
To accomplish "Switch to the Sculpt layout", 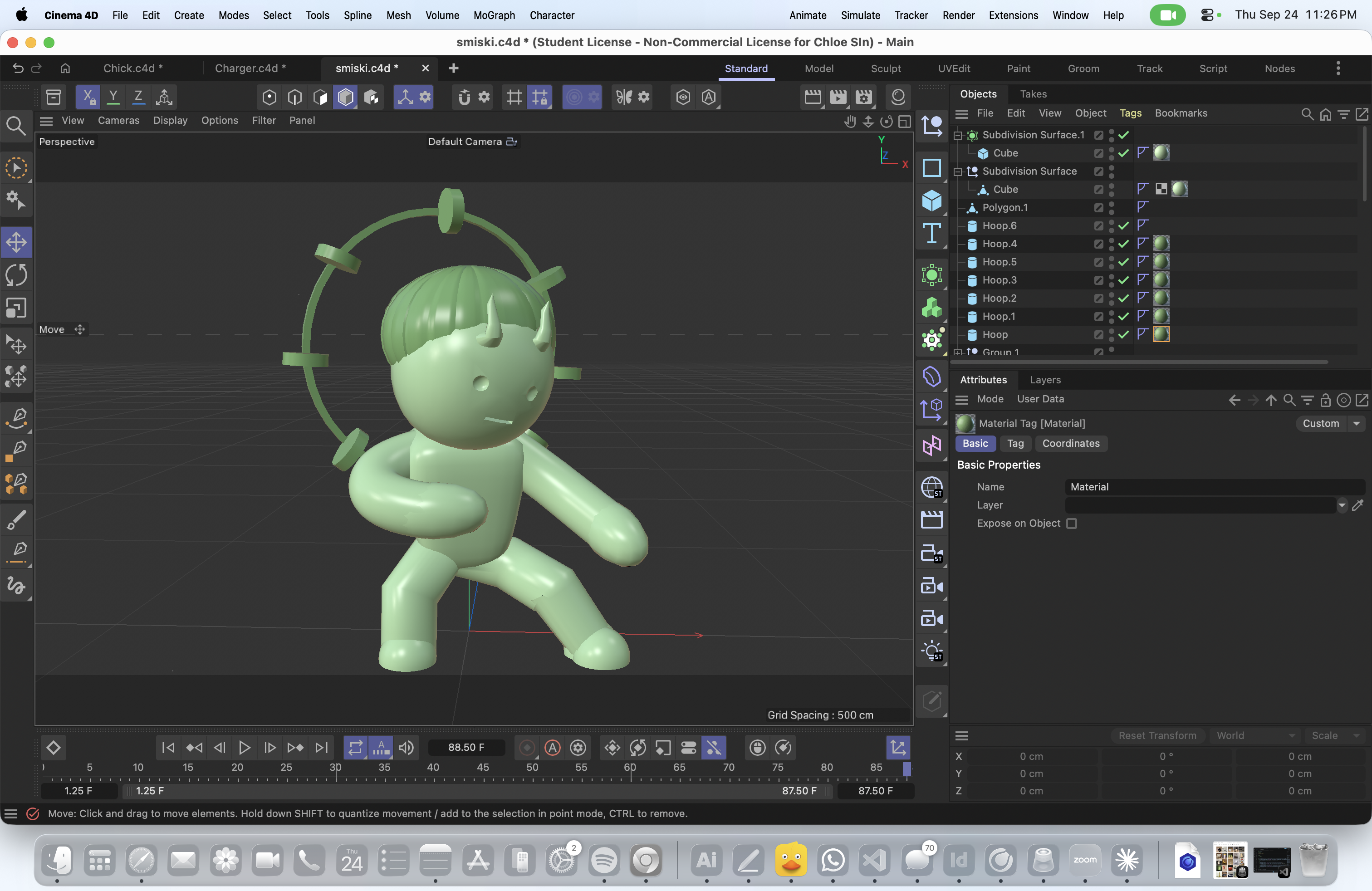I will pos(886,69).
